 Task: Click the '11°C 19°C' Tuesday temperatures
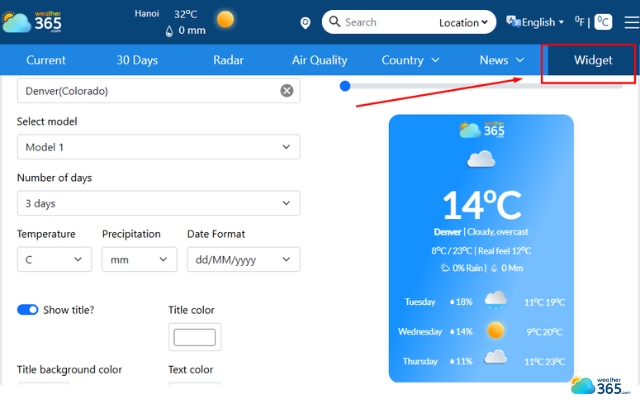pos(544,302)
